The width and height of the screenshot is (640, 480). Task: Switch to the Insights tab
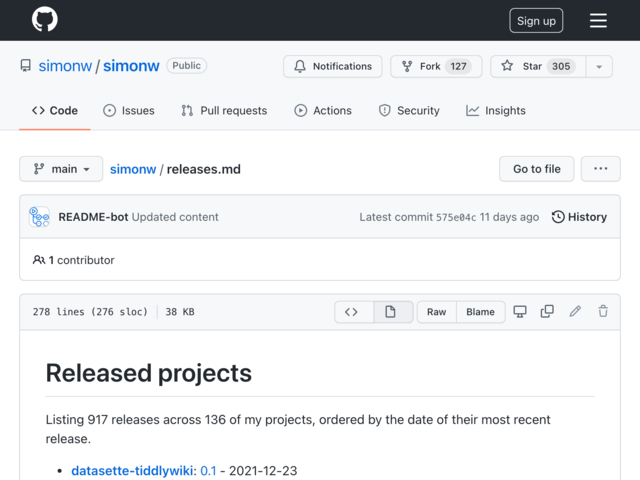496,111
